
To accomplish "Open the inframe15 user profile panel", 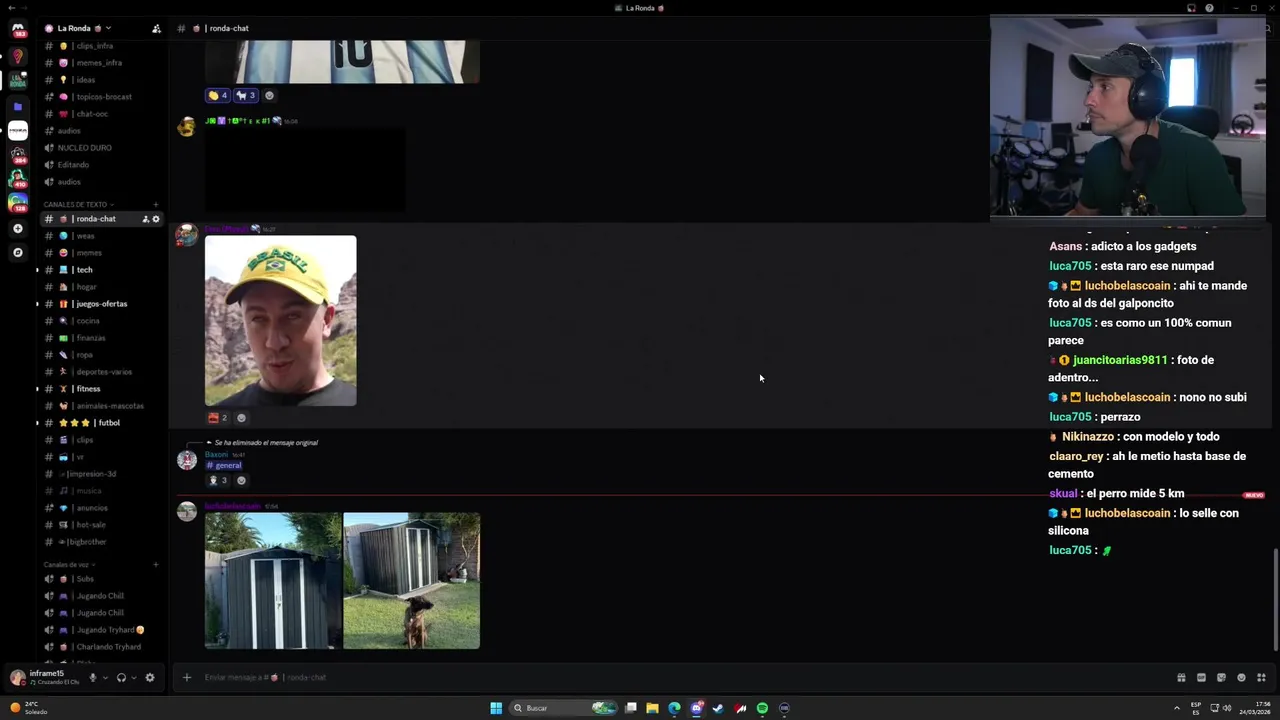I will (45, 677).
